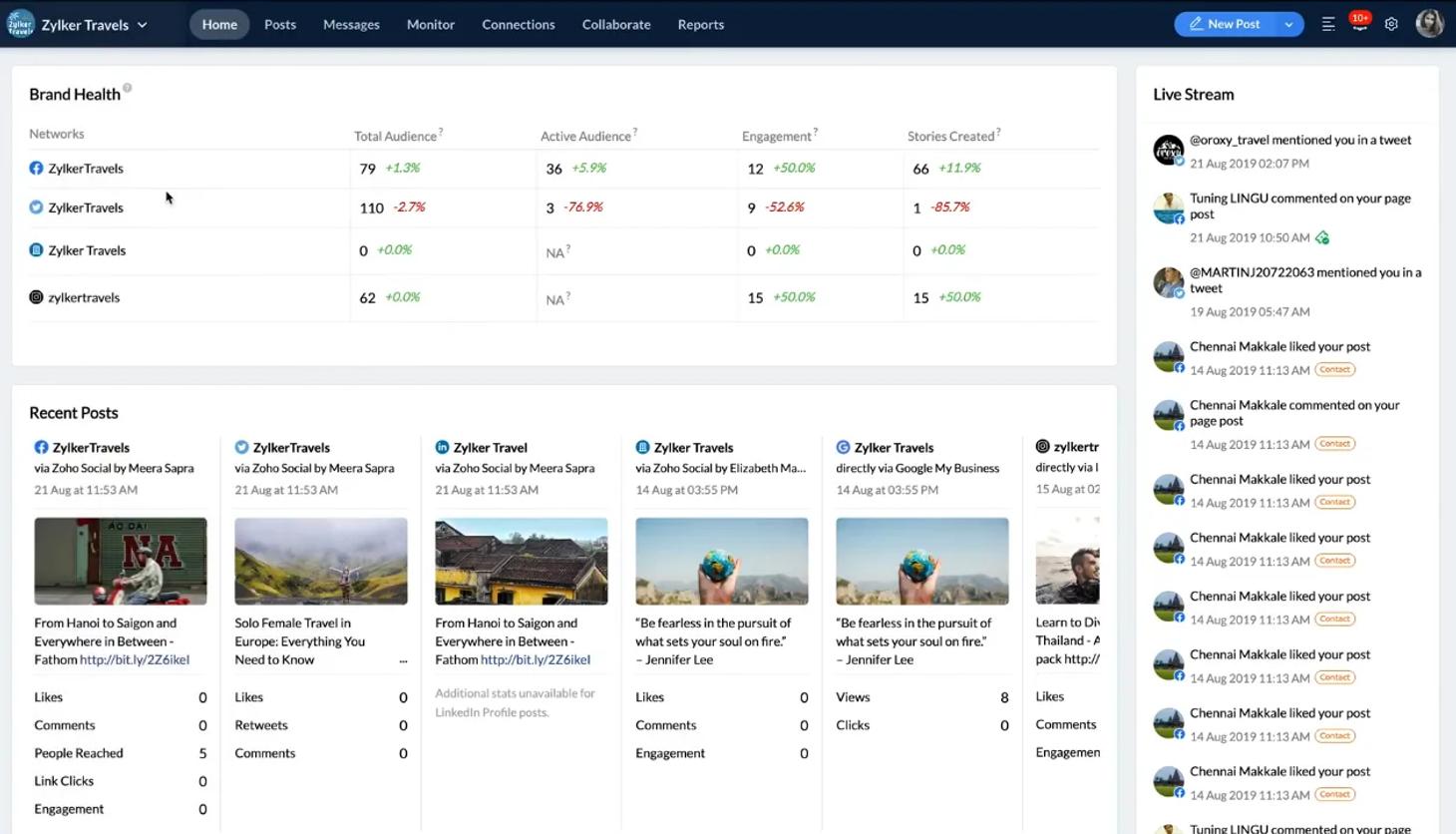
Task: Click the Brand Health help icon
Action: coord(128,88)
